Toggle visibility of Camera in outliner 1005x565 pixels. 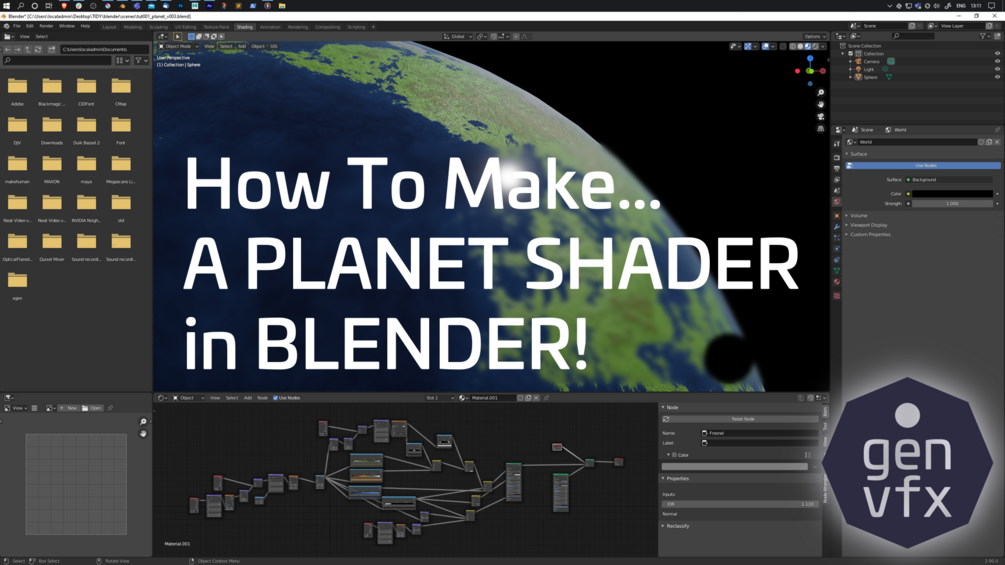tap(997, 61)
